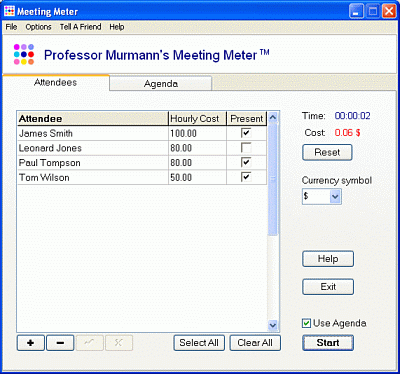Screen dimensions: 400x374
Task: Click the Meeting Meter title bar icon
Action: [x=9, y=11]
